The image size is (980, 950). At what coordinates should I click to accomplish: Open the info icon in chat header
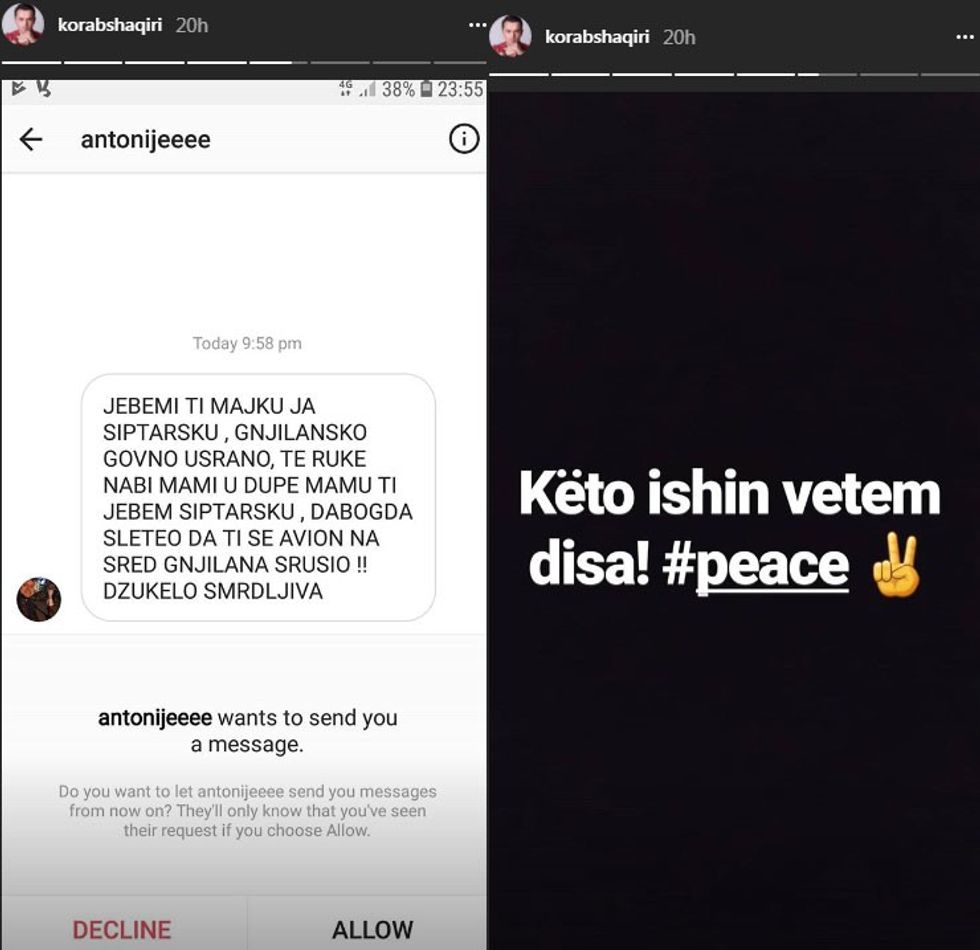[464, 139]
